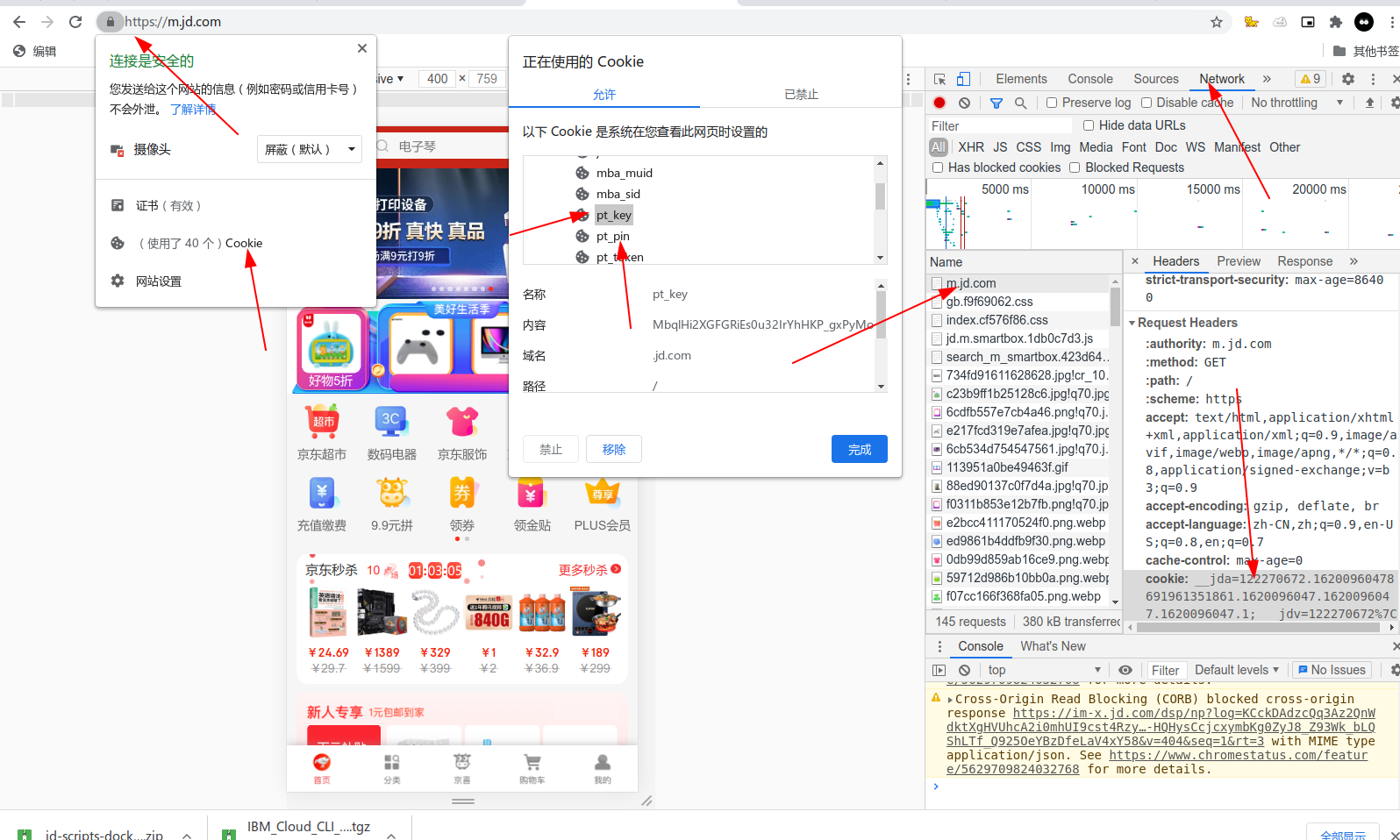This screenshot has height=840, width=1400.
Task: Enable the Preserve log checkbox
Action: tap(1088, 103)
